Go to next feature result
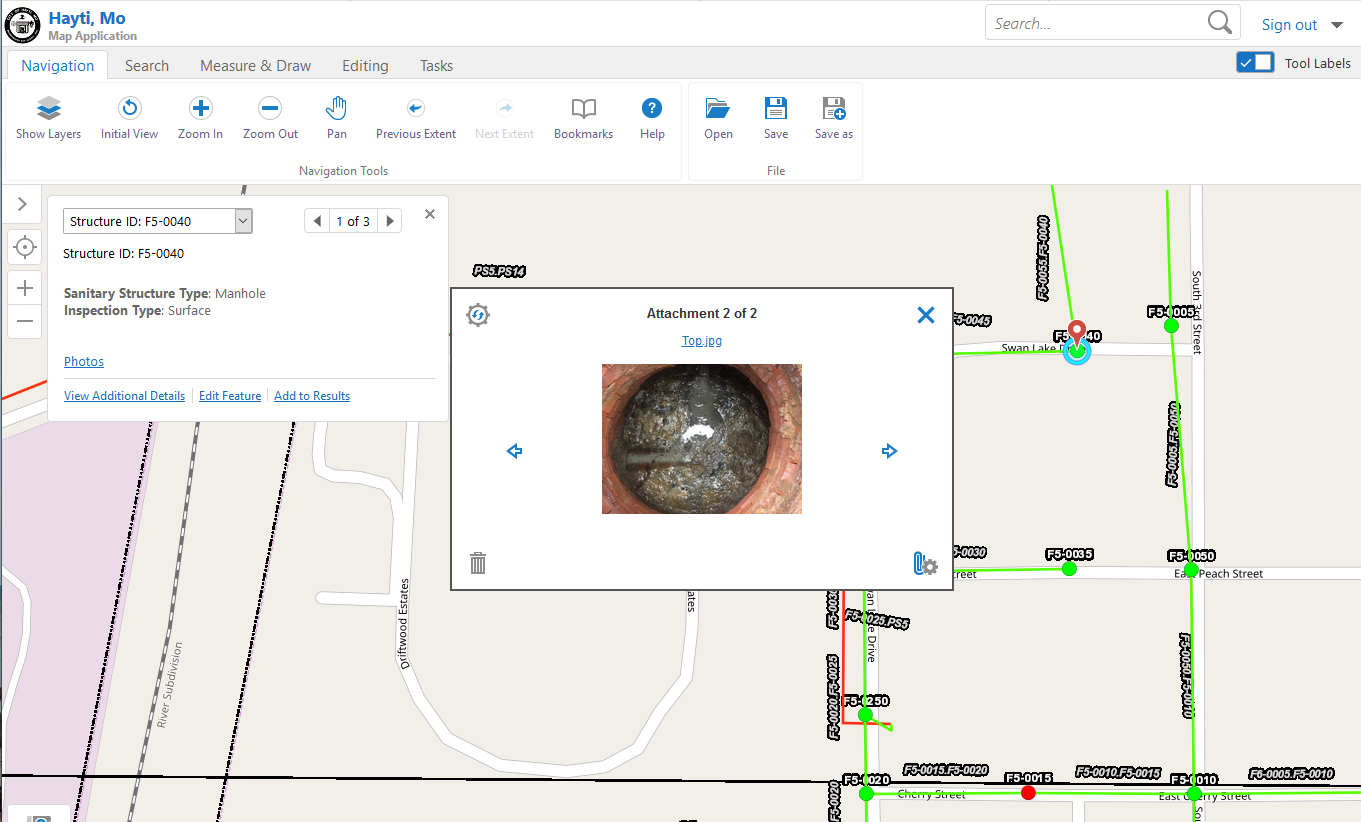The width and height of the screenshot is (1361, 822). tap(390, 221)
